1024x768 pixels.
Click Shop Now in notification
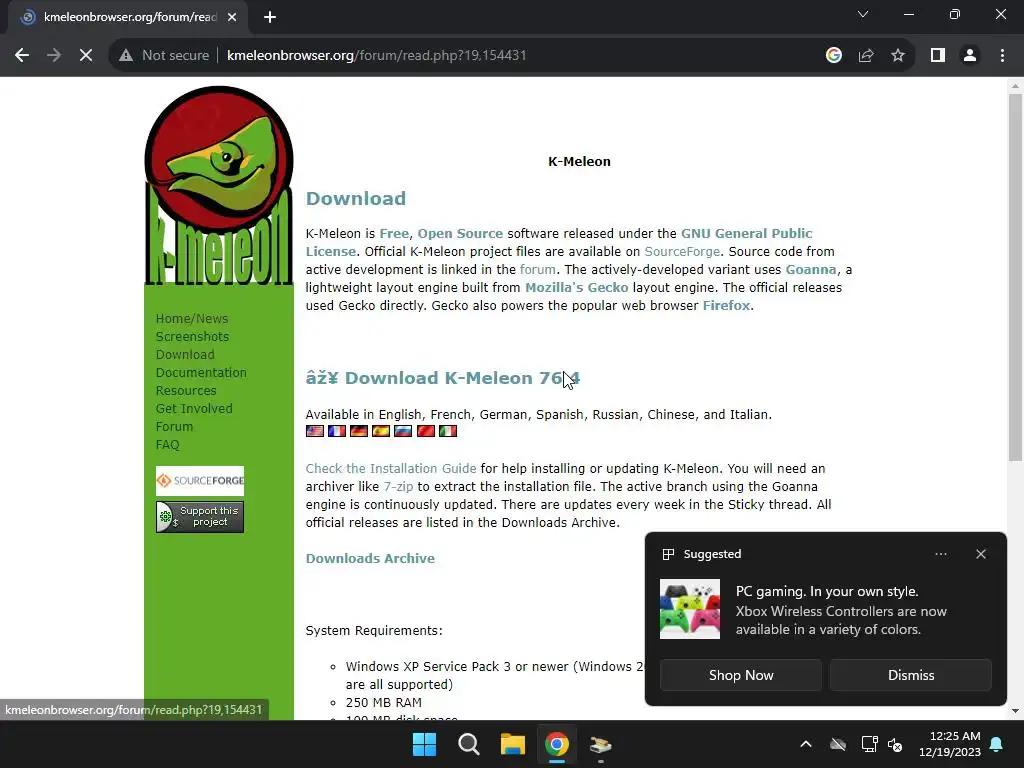pyautogui.click(x=741, y=675)
